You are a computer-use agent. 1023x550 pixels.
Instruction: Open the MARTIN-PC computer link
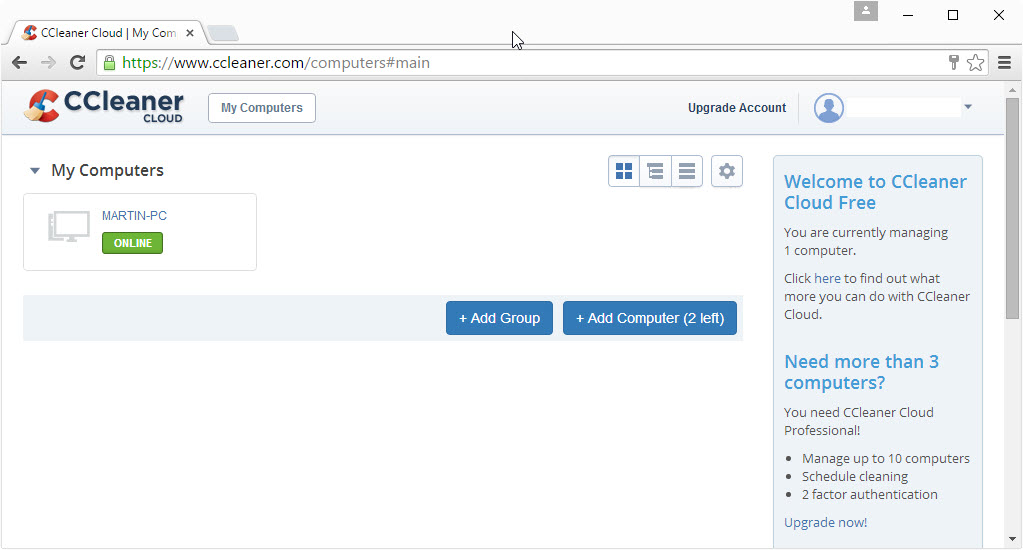[134, 216]
